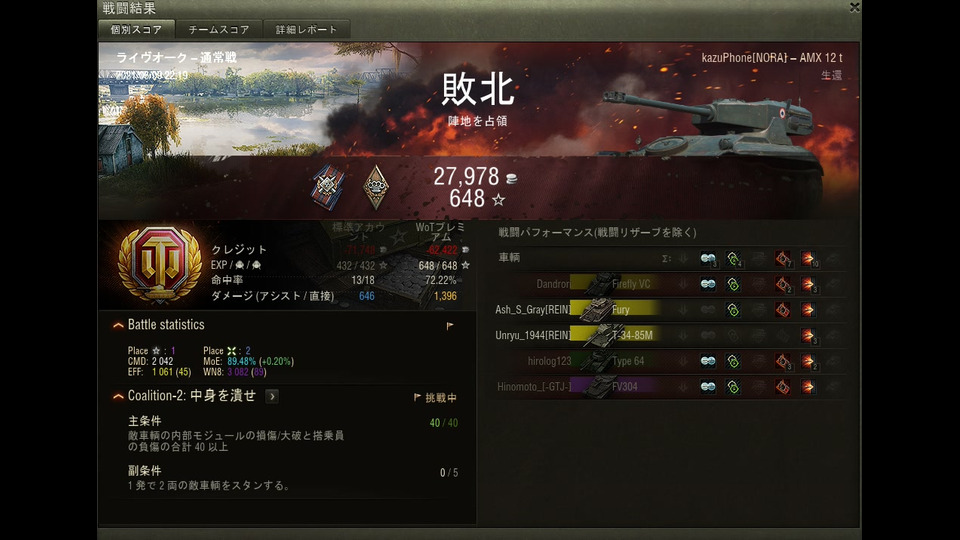The width and height of the screenshot is (960, 540).
Task: Switch to the 詳細レポート tab
Action: (306, 29)
